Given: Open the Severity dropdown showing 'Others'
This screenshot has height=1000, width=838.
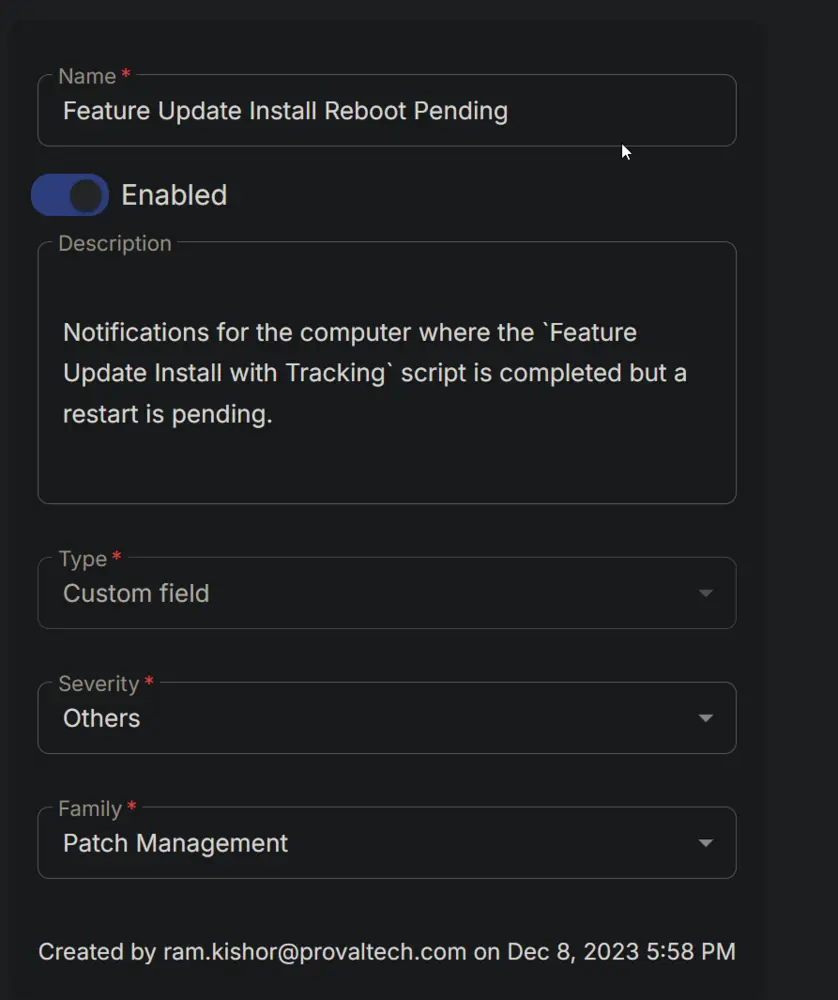Looking at the screenshot, I should (387, 718).
